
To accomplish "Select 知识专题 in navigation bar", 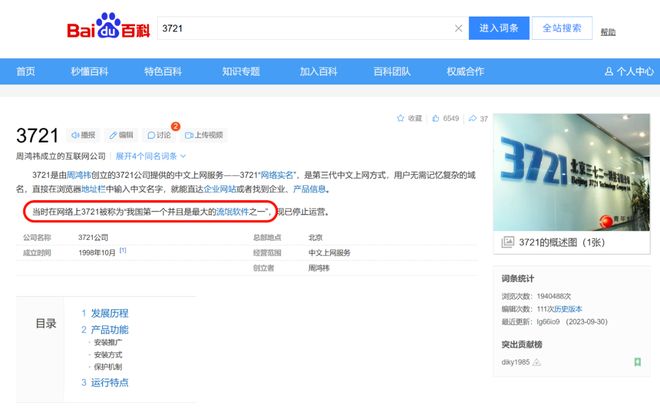I will tap(240, 72).
